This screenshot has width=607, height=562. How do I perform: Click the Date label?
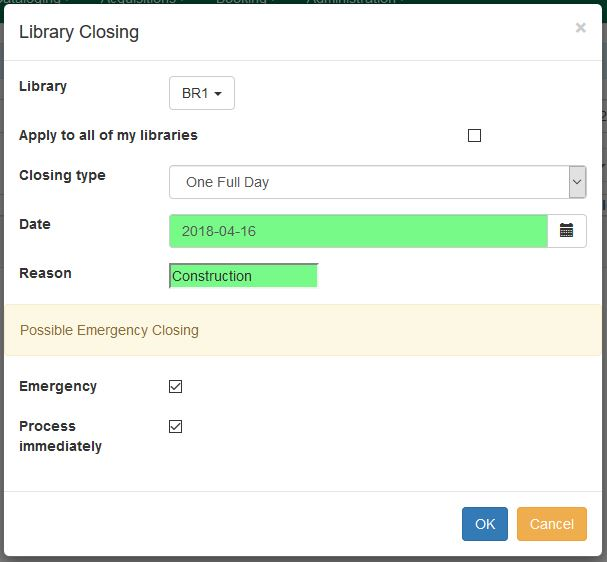click(35, 224)
